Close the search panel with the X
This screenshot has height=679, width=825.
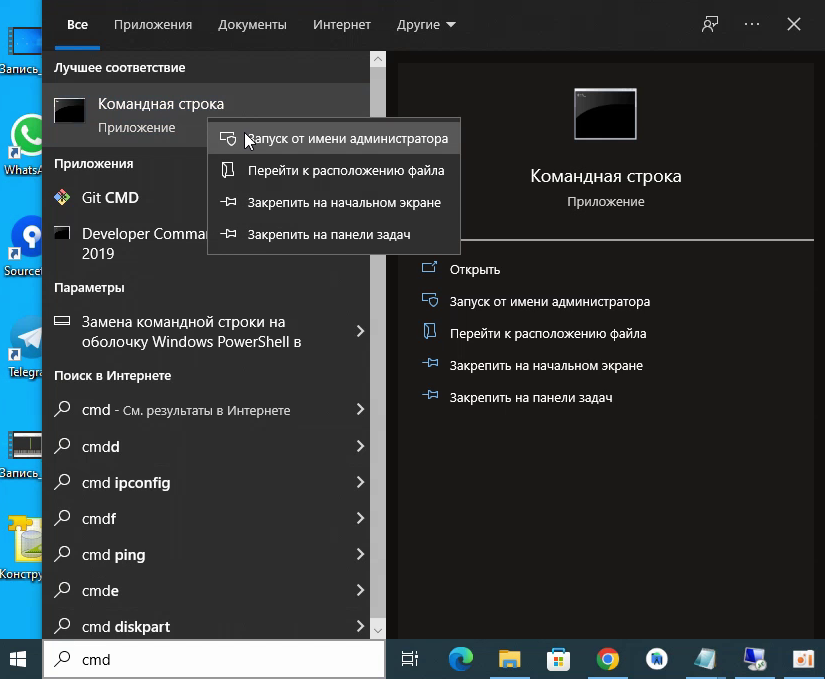click(x=794, y=24)
